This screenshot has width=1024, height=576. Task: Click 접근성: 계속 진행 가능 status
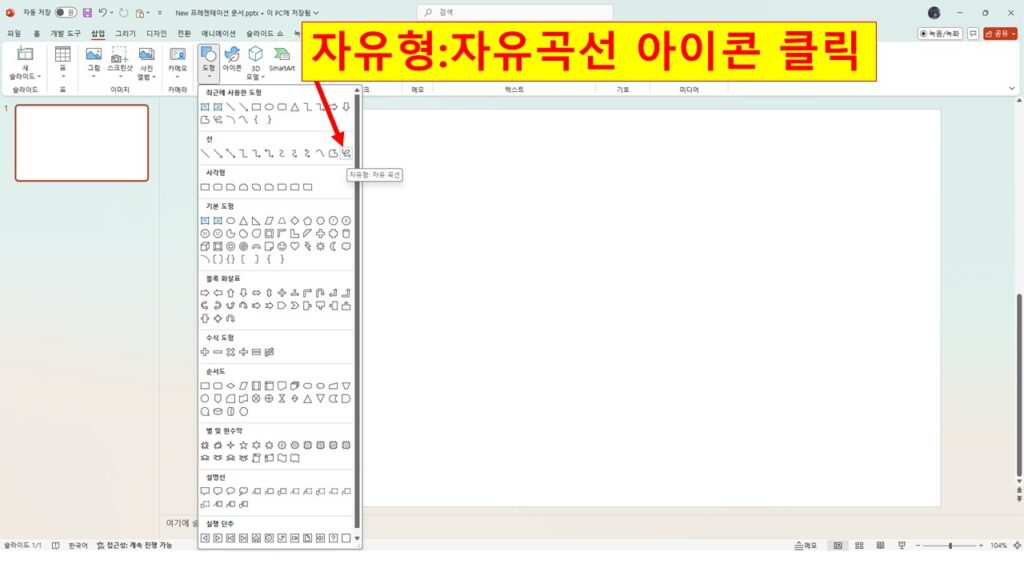pyautogui.click(x=135, y=545)
